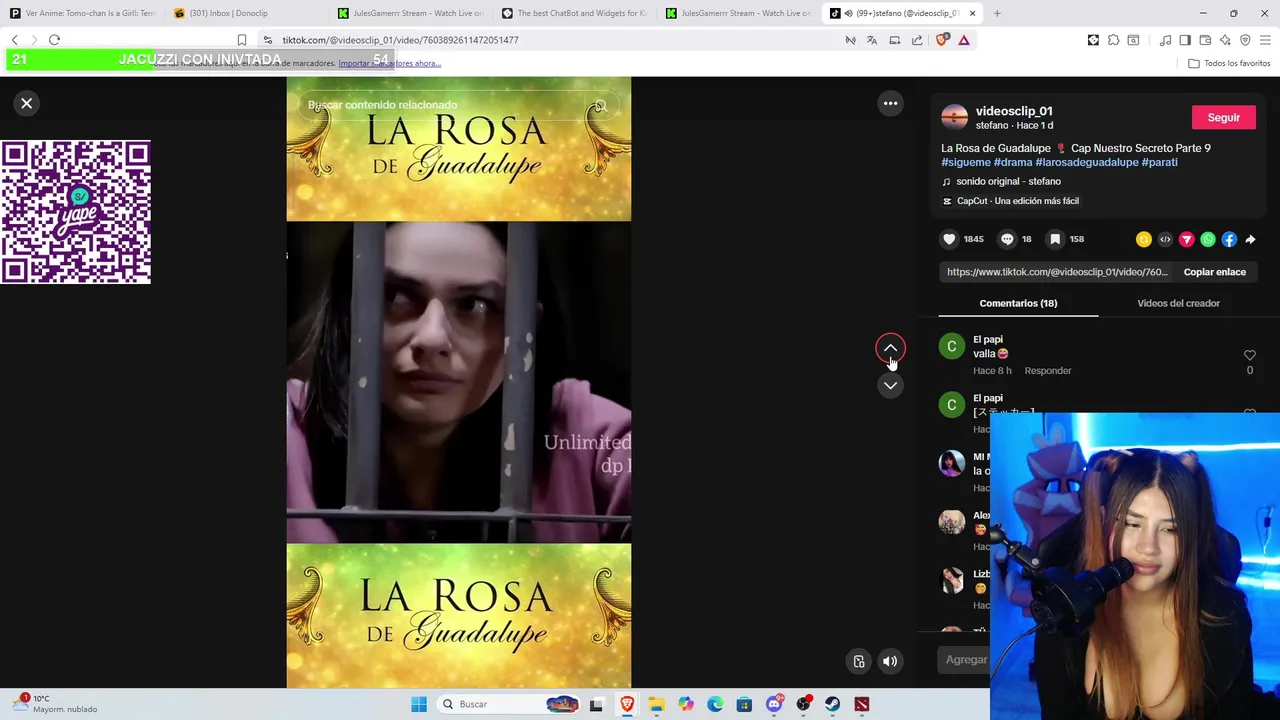The width and height of the screenshot is (1280, 720).
Task: Open the videosclip_01 profile avatar
Action: [955, 117]
